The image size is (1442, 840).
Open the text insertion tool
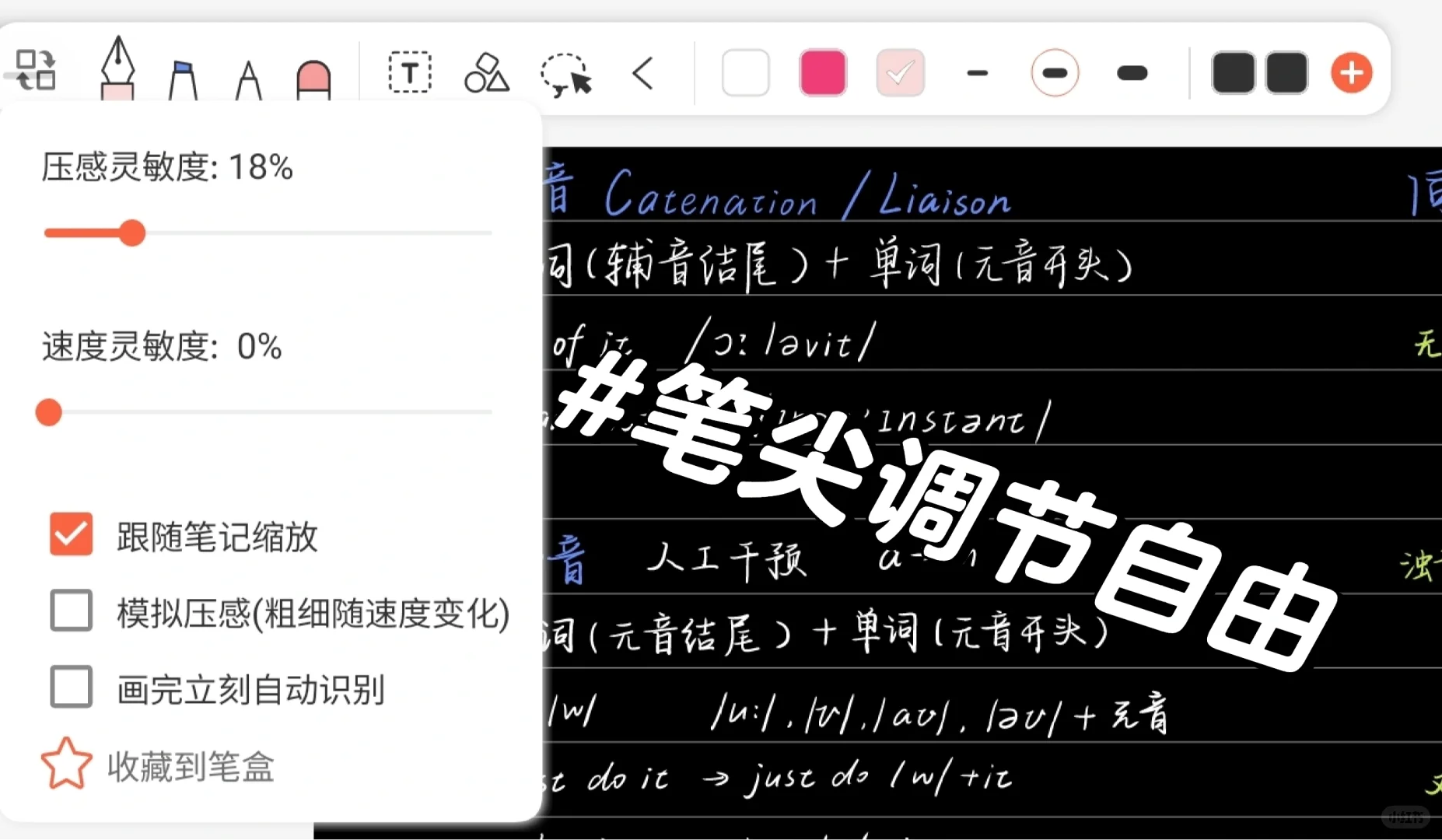click(408, 72)
